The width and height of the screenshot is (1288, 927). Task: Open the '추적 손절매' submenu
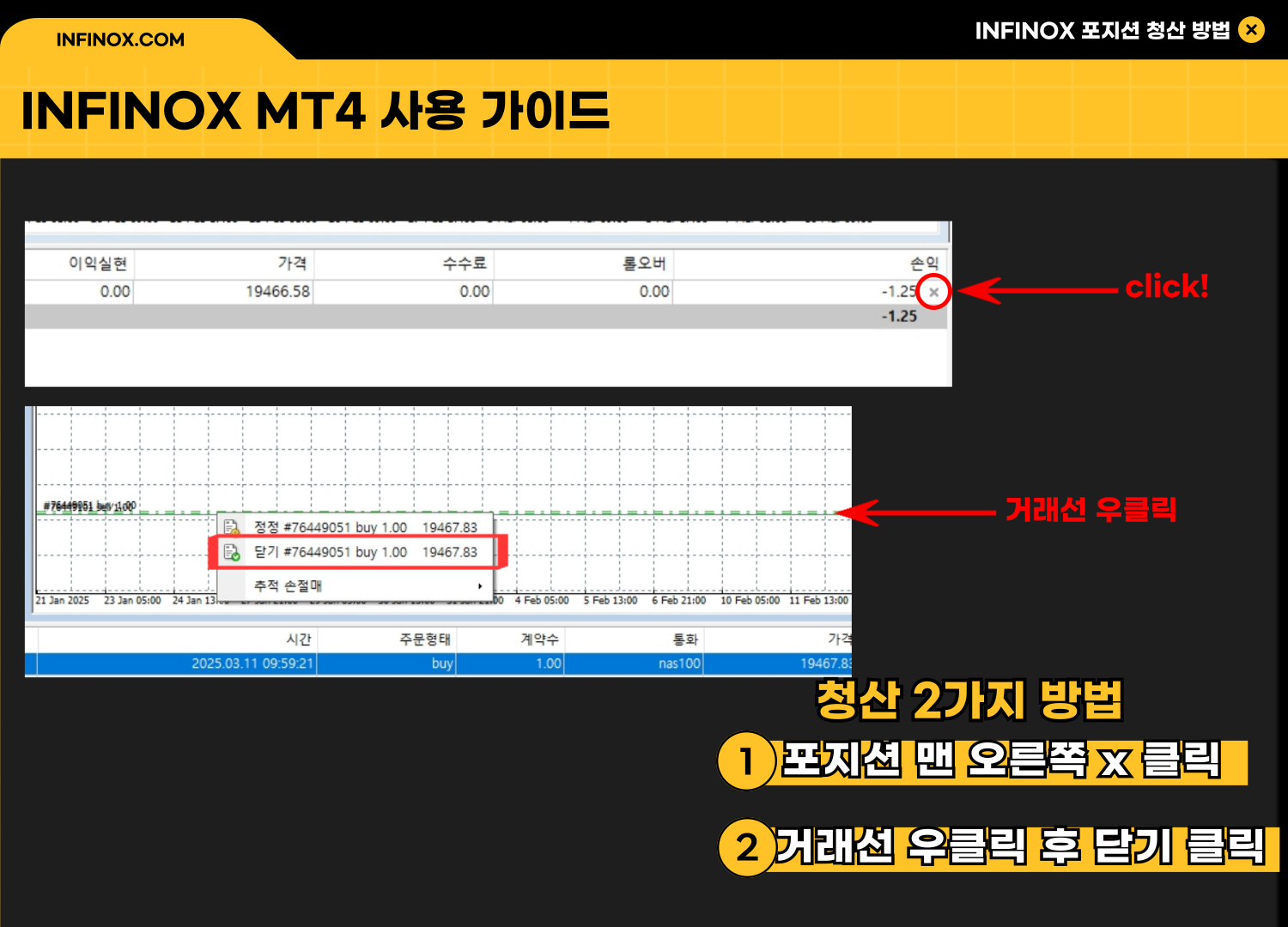pos(355,585)
